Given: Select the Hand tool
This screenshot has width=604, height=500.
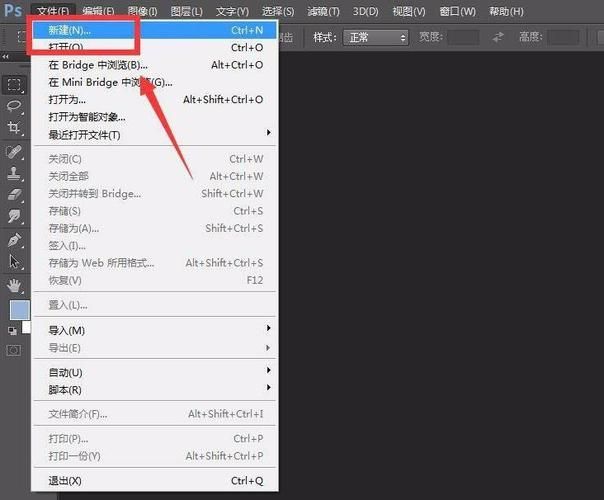Looking at the screenshot, I should (x=14, y=285).
